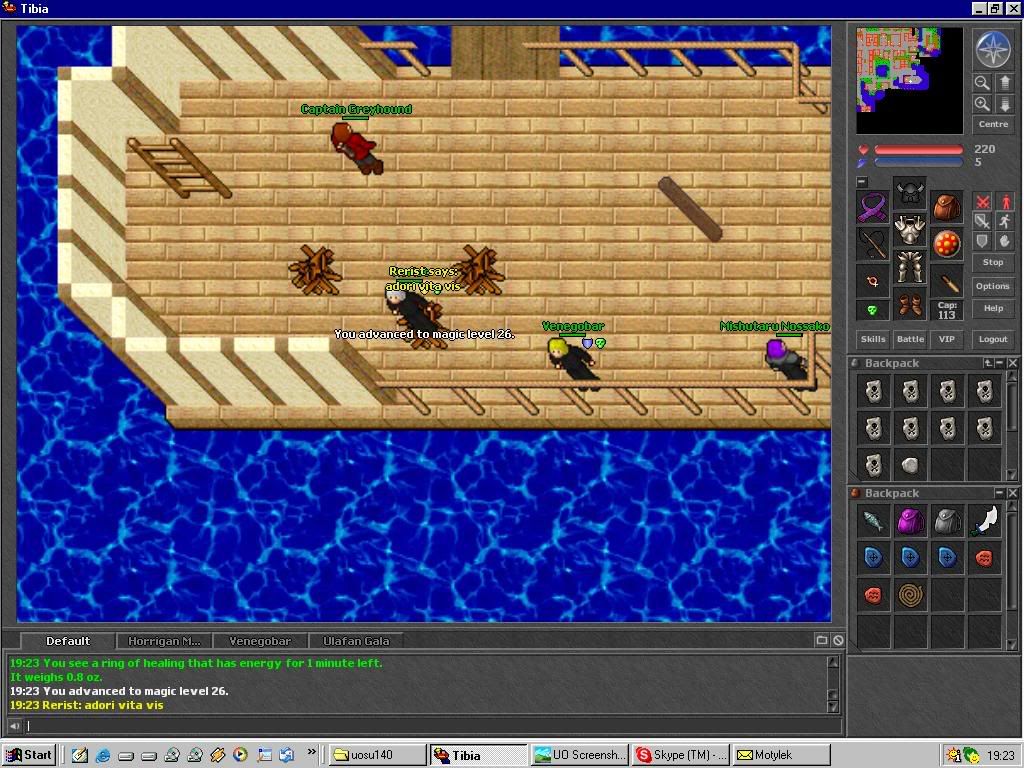Select the brown stick in the ammunition slot
Screen dimensions: 1024x768
tap(947, 281)
